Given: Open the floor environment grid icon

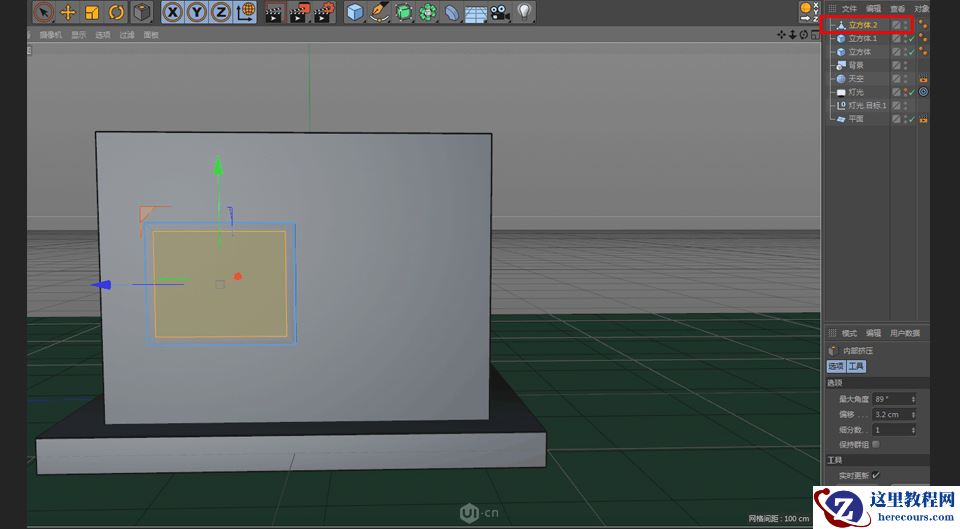Looking at the screenshot, I should (476, 13).
